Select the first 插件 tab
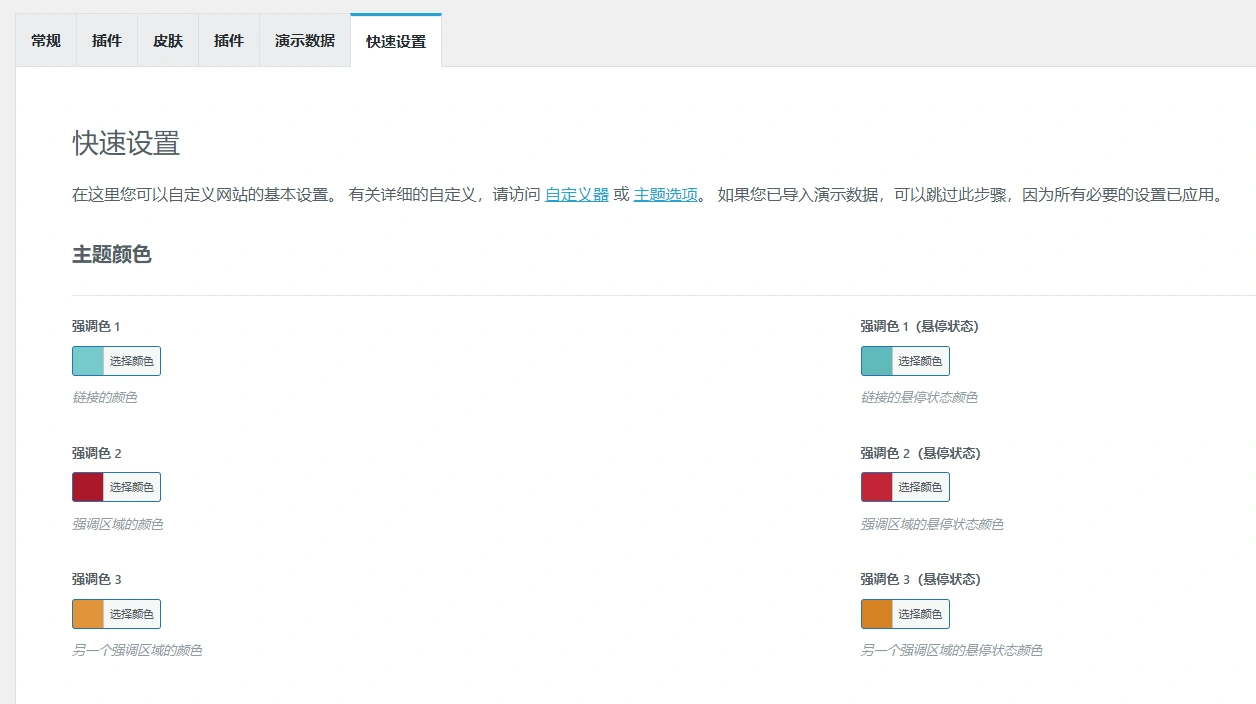Viewport: 1256px width, 704px height. click(106, 40)
